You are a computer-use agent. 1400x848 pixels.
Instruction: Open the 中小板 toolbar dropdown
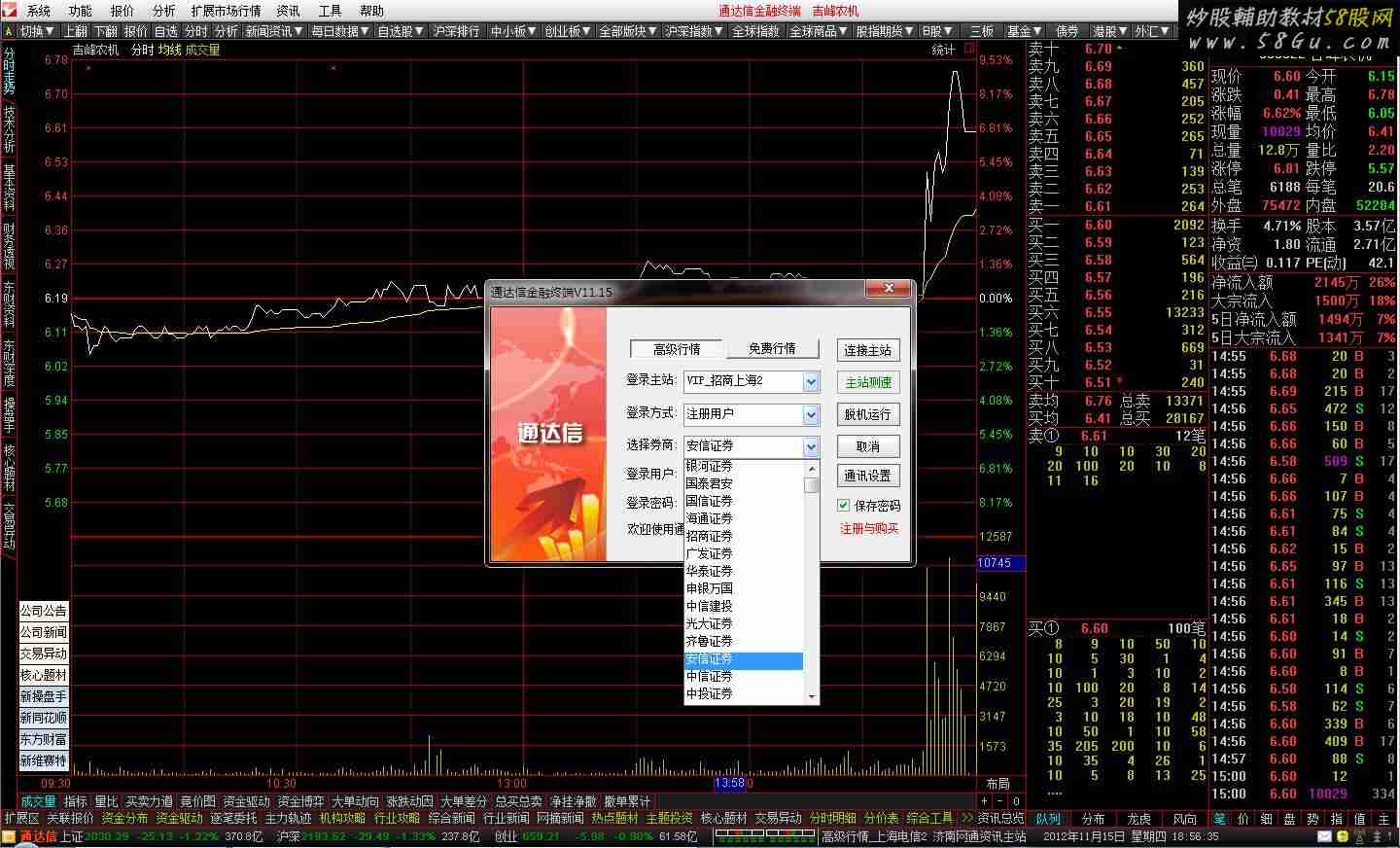click(x=513, y=31)
